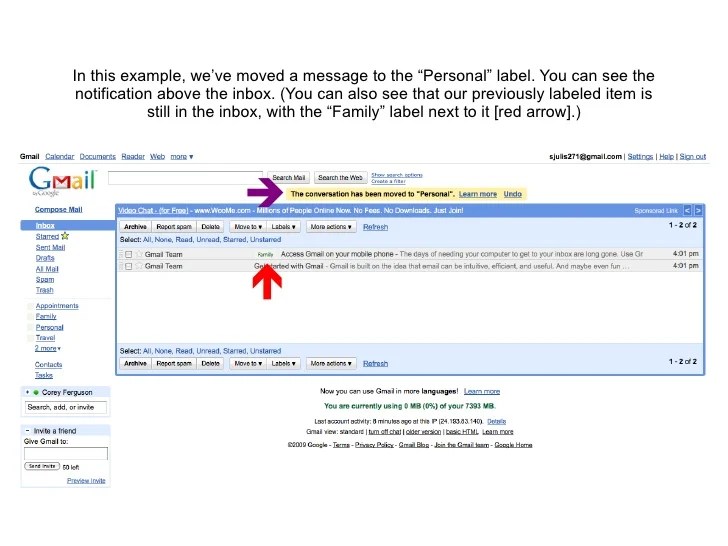Open the Appointments label

[57, 306]
